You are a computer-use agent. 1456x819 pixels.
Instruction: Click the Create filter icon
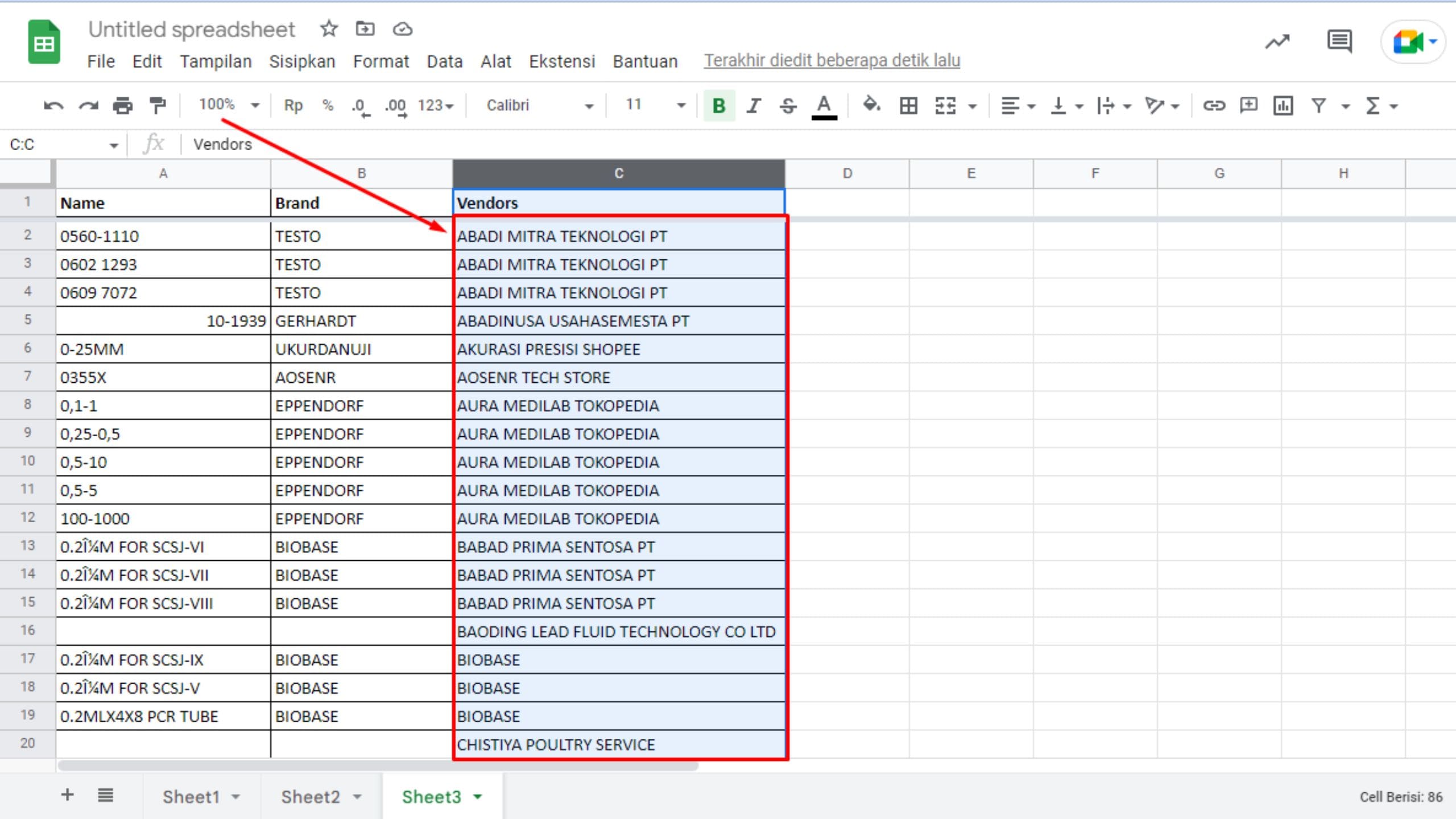point(1318,106)
